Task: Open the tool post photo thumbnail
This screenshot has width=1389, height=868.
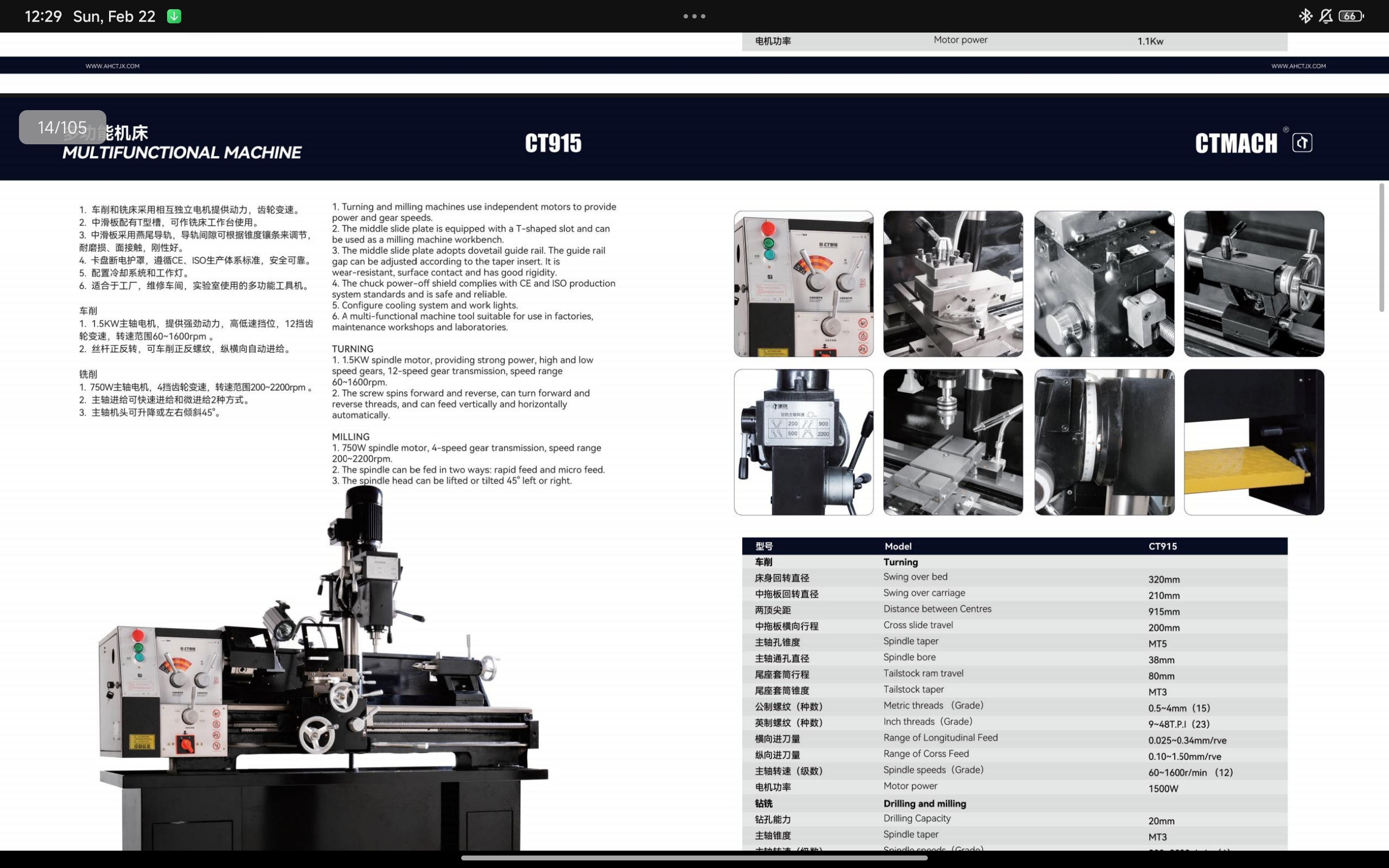Action: [x=953, y=284]
